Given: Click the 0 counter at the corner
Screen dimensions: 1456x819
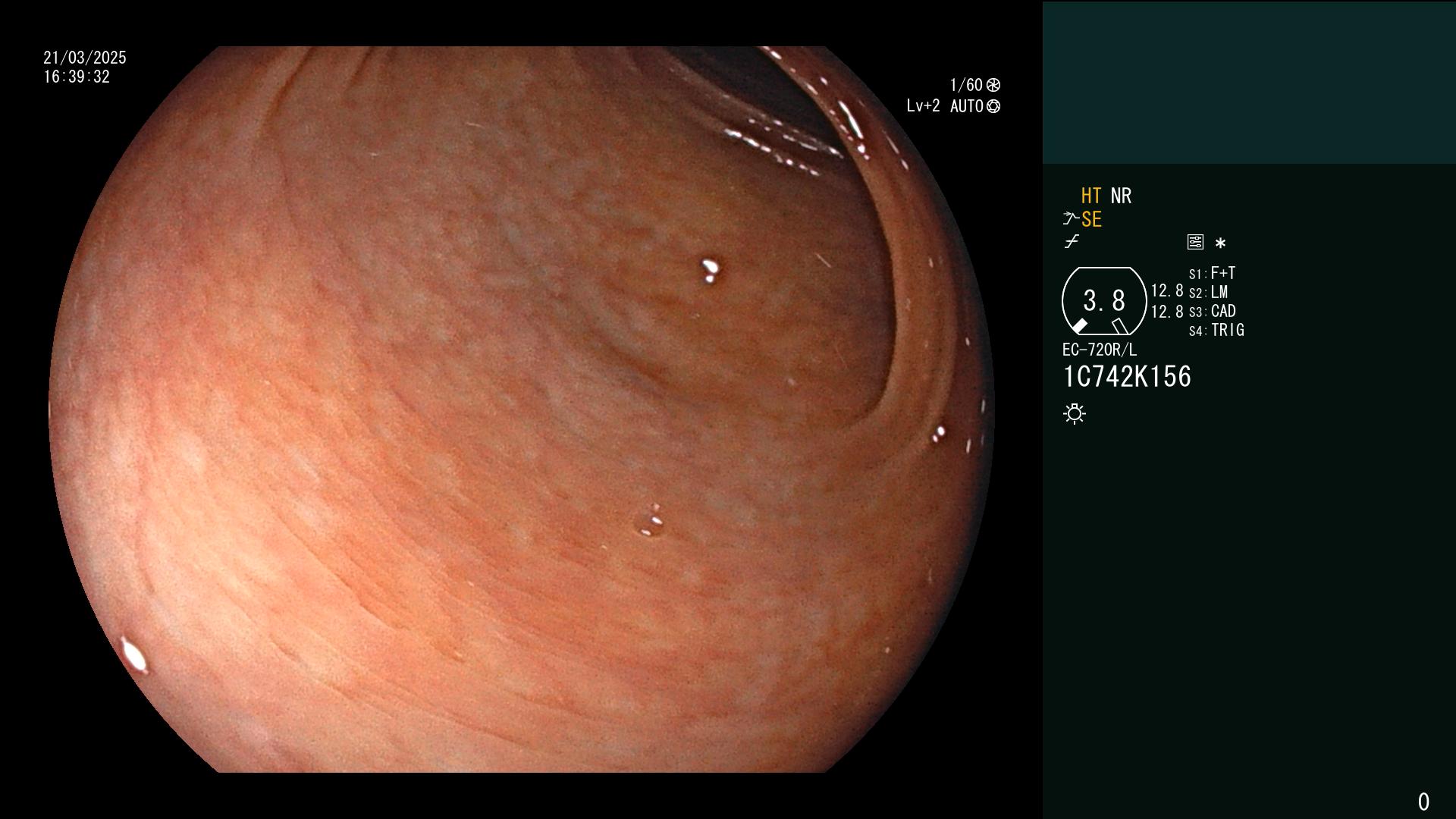Looking at the screenshot, I should coord(1423,802).
